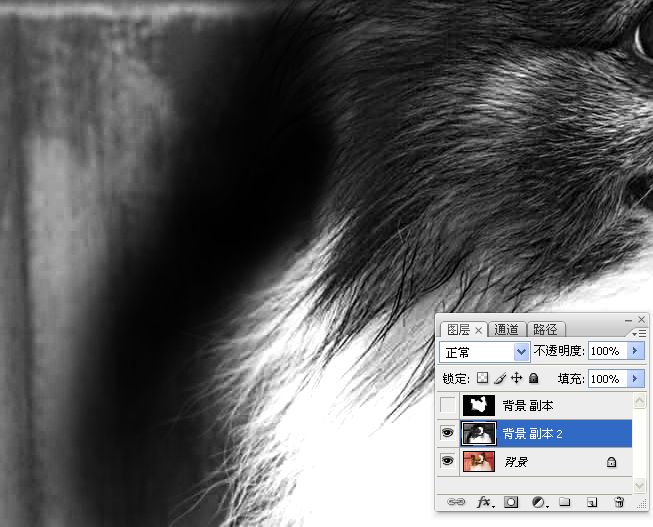Create a new layer group folder
The height and width of the screenshot is (527, 653).
coord(565,501)
